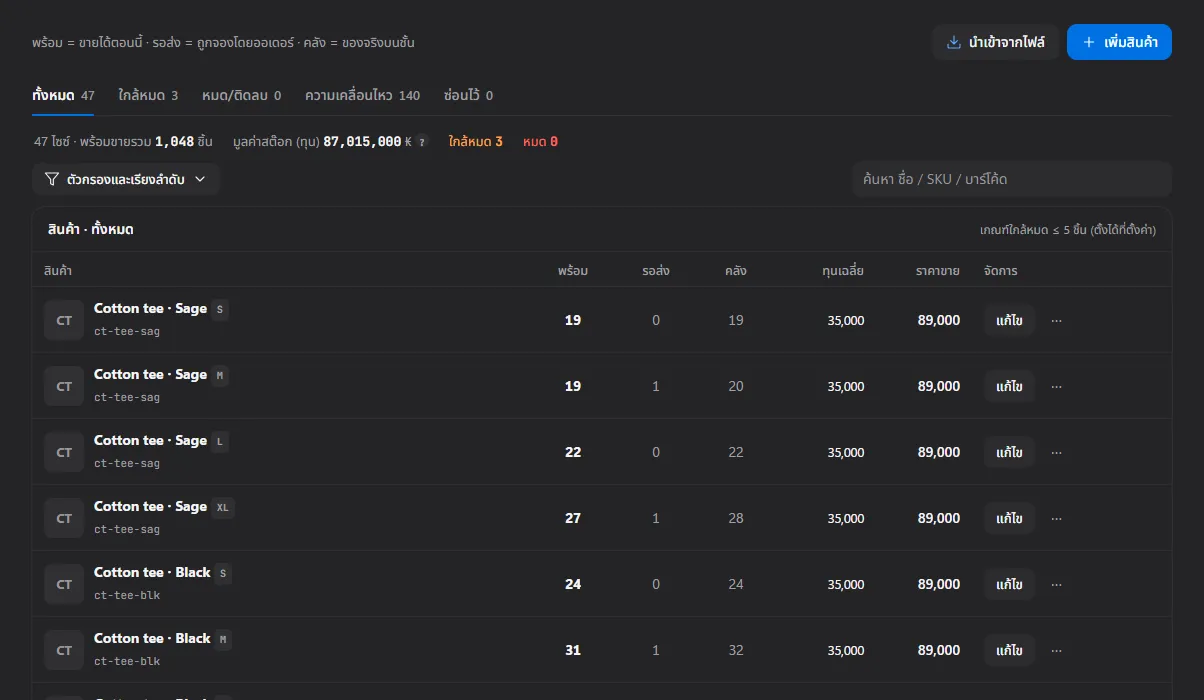1204x700 pixels.
Task: Click the นำเข้าจากไฟล์ import button
Action: pos(995,43)
